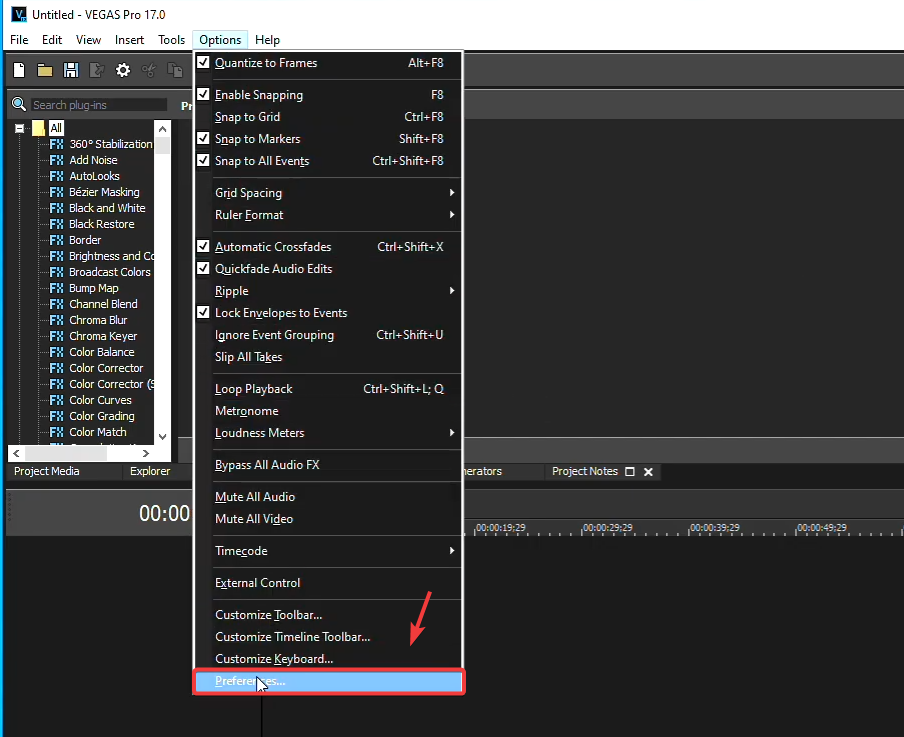The image size is (904, 737).
Task: Open the Tools menu
Action: click(171, 40)
